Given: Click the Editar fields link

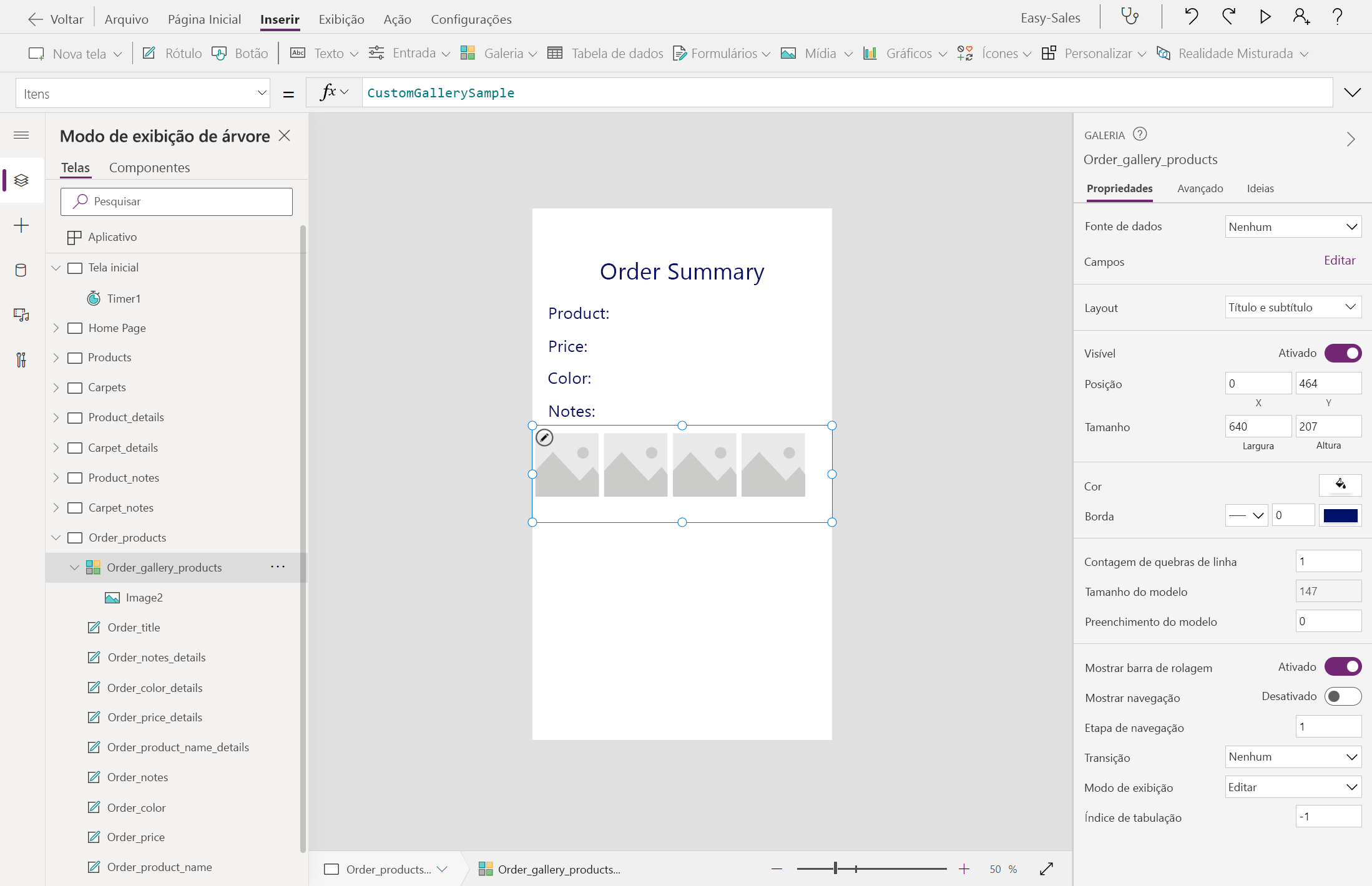Looking at the screenshot, I should point(1340,260).
